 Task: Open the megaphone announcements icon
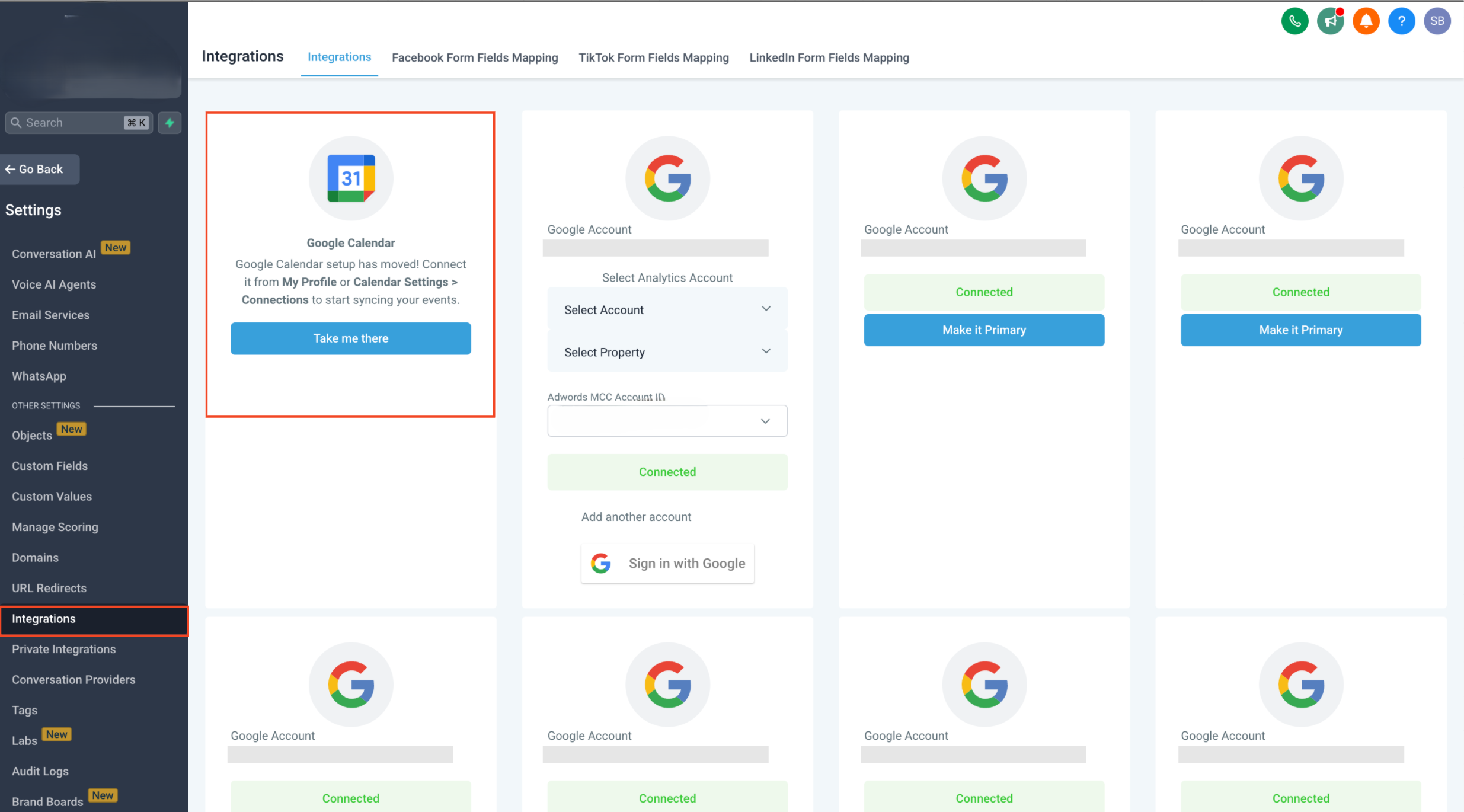tap(1331, 21)
